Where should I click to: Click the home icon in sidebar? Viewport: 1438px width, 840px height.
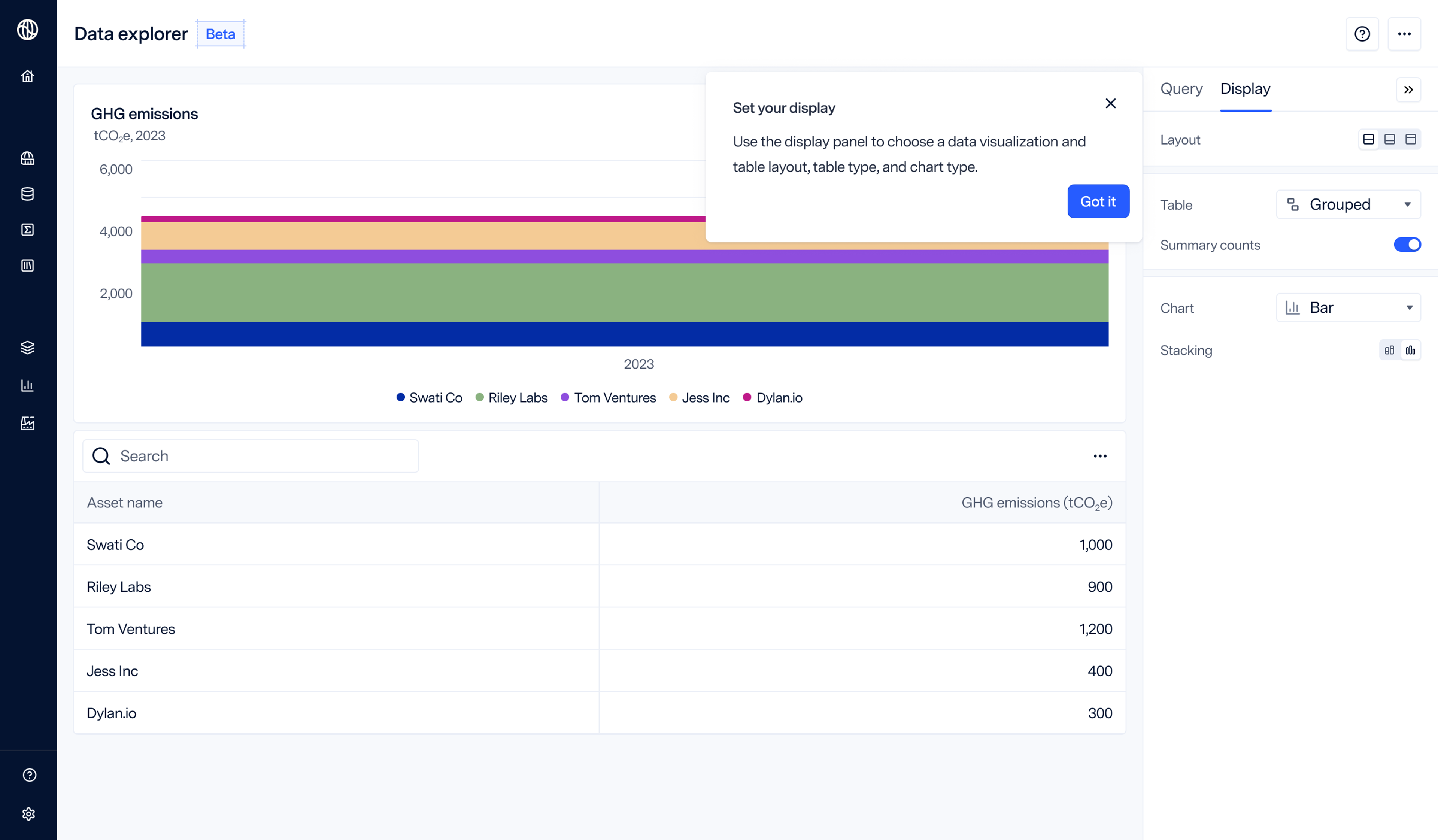pos(27,76)
